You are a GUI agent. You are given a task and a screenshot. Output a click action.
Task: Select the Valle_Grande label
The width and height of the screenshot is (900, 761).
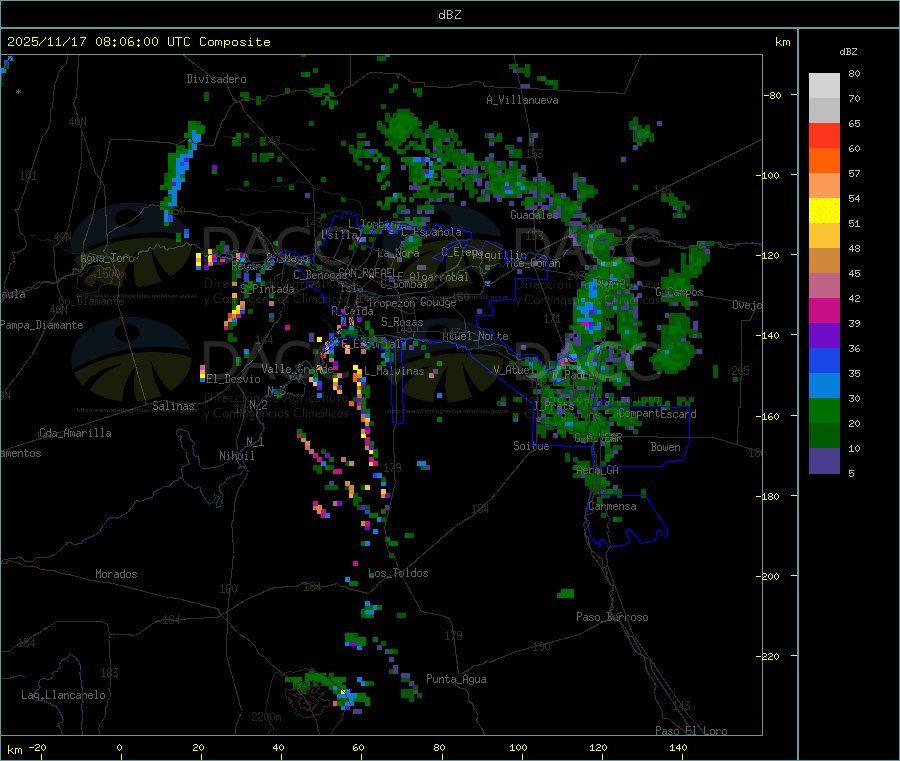(297, 369)
